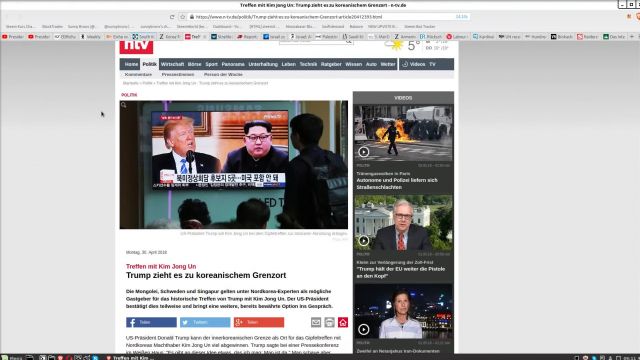
Task: Open the Sport section
Action: (211, 64)
